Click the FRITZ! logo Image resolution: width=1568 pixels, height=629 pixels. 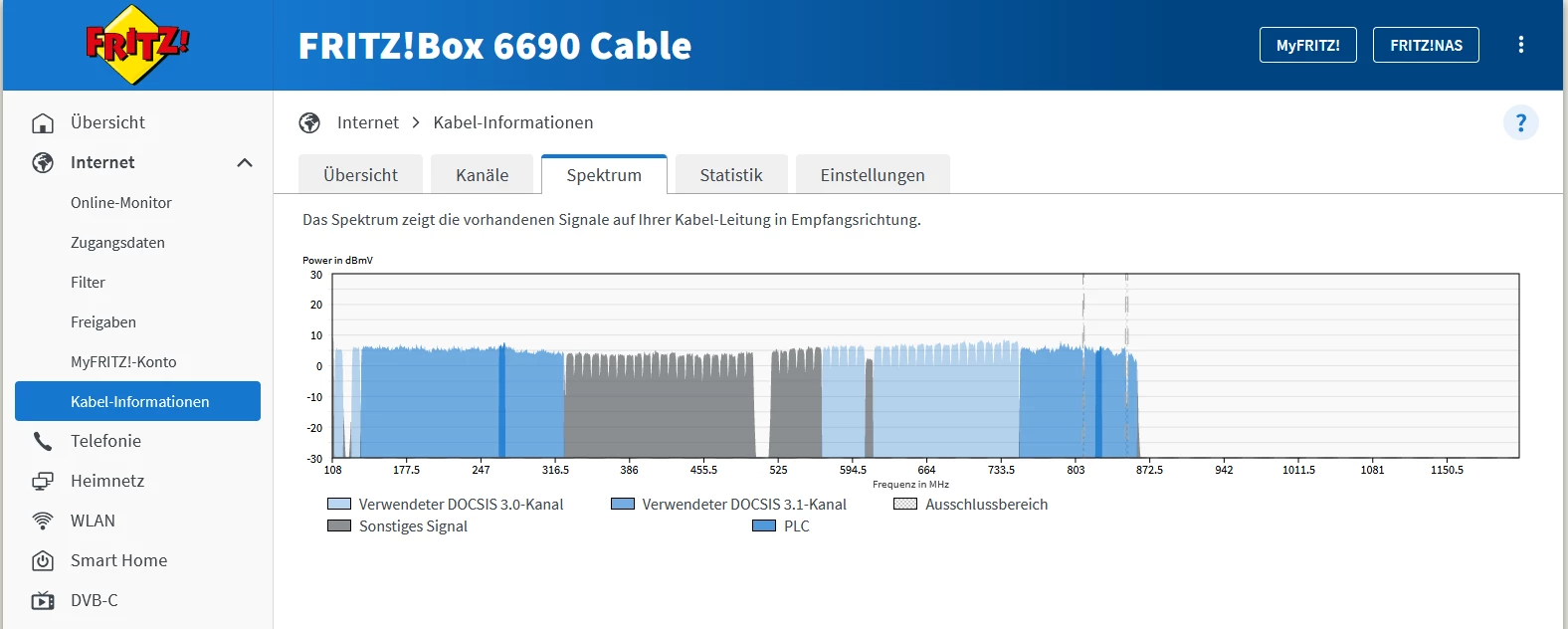coord(137,45)
